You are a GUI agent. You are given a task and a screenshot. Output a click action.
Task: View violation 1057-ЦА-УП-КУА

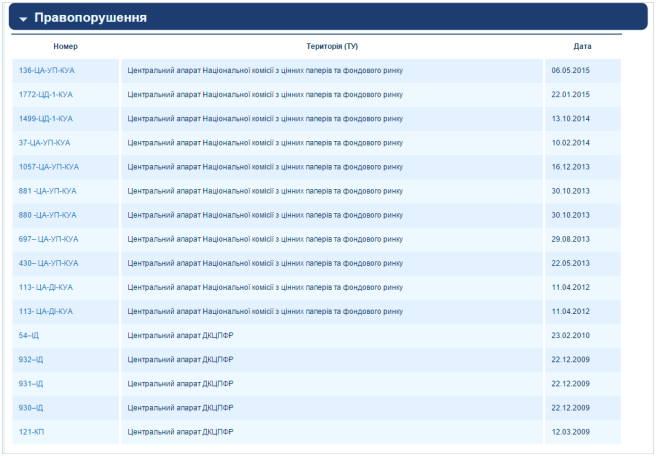point(49,167)
